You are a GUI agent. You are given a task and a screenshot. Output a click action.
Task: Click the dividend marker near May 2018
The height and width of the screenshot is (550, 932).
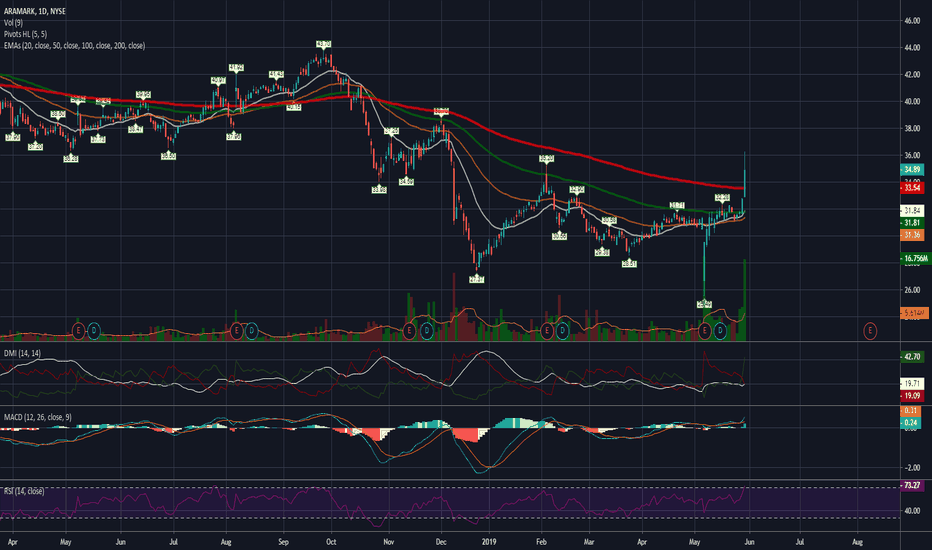point(94,331)
